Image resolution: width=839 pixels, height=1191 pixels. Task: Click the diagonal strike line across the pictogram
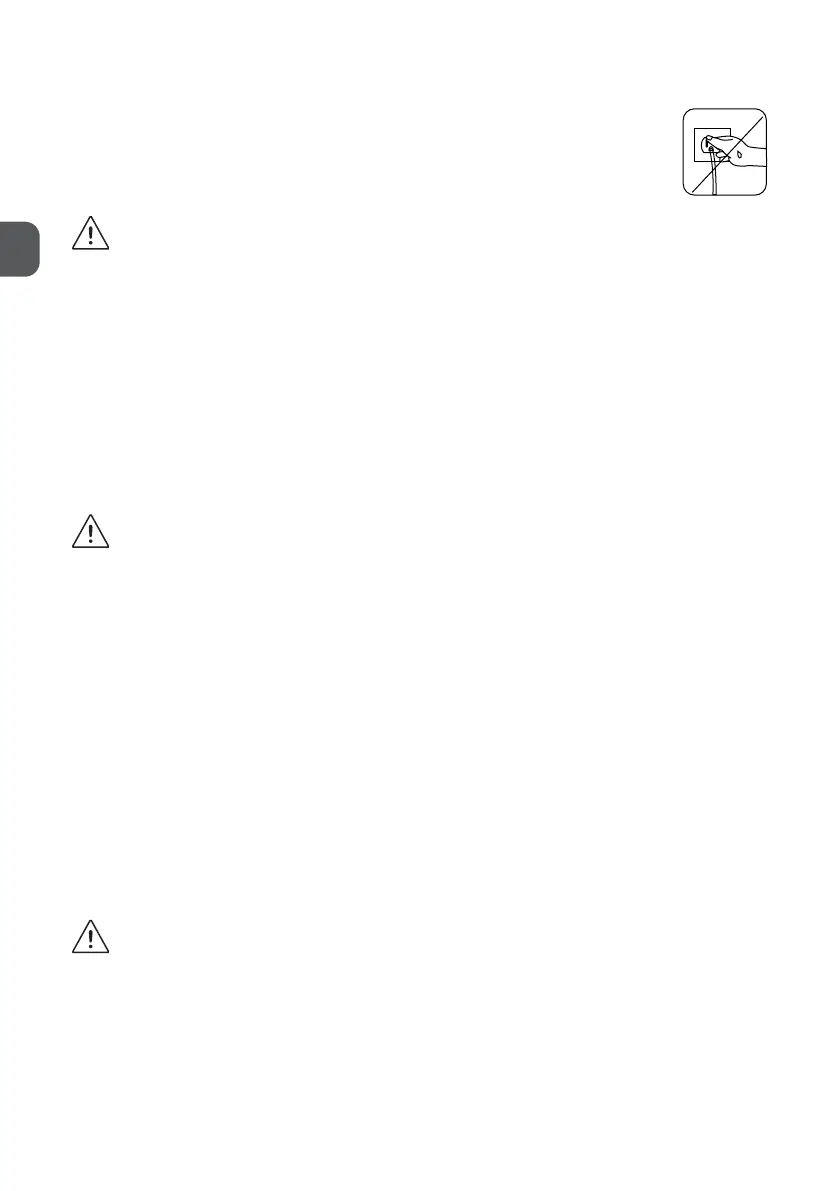click(727, 154)
